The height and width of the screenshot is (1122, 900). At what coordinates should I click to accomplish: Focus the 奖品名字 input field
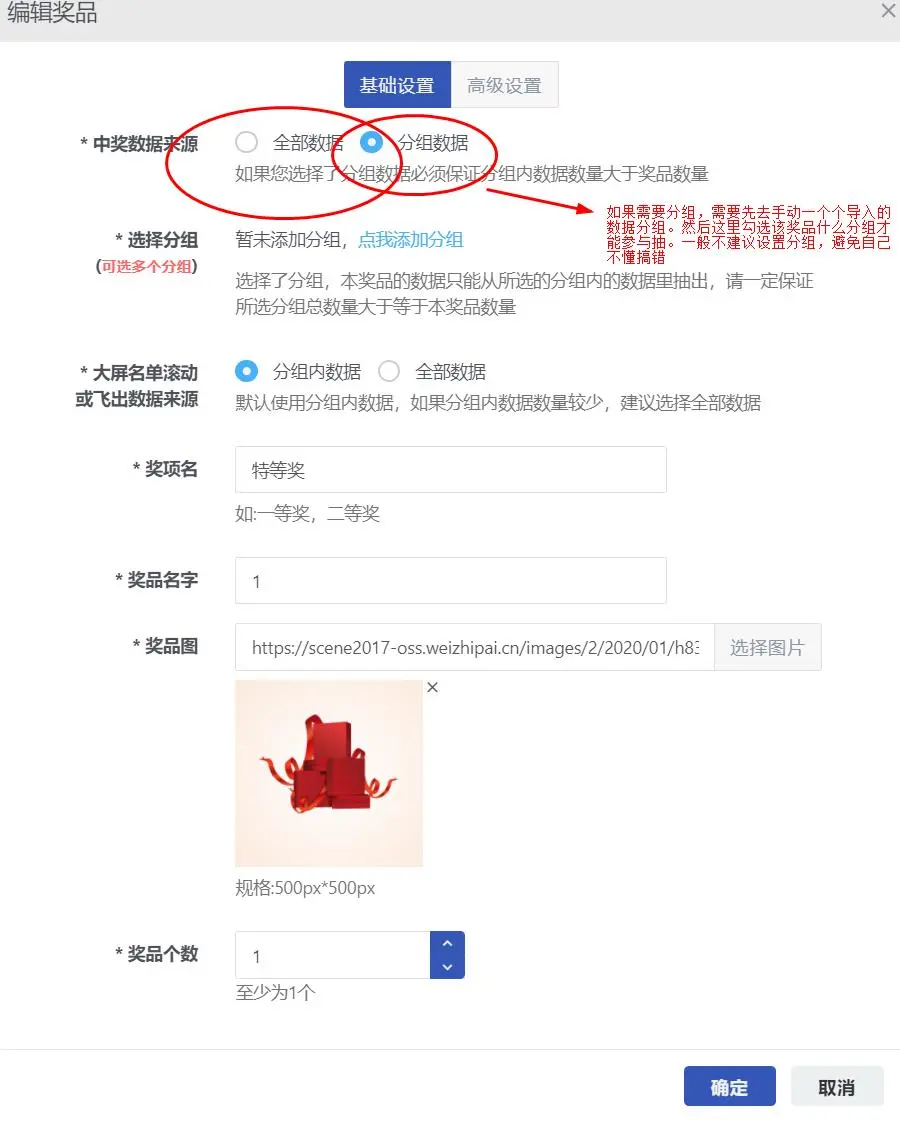tap(451, 580)
